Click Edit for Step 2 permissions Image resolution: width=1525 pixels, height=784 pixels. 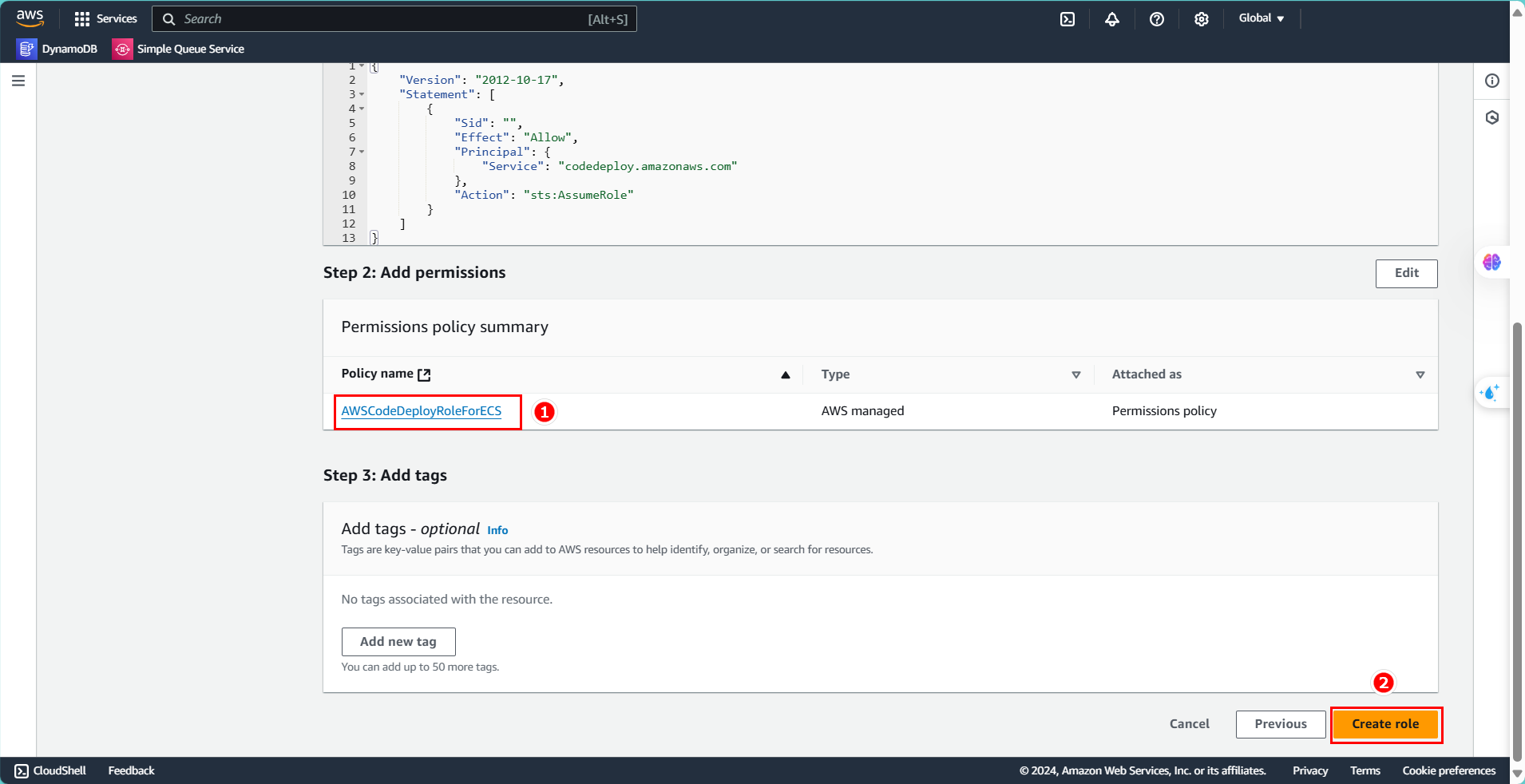click(x=1406, y=273)
